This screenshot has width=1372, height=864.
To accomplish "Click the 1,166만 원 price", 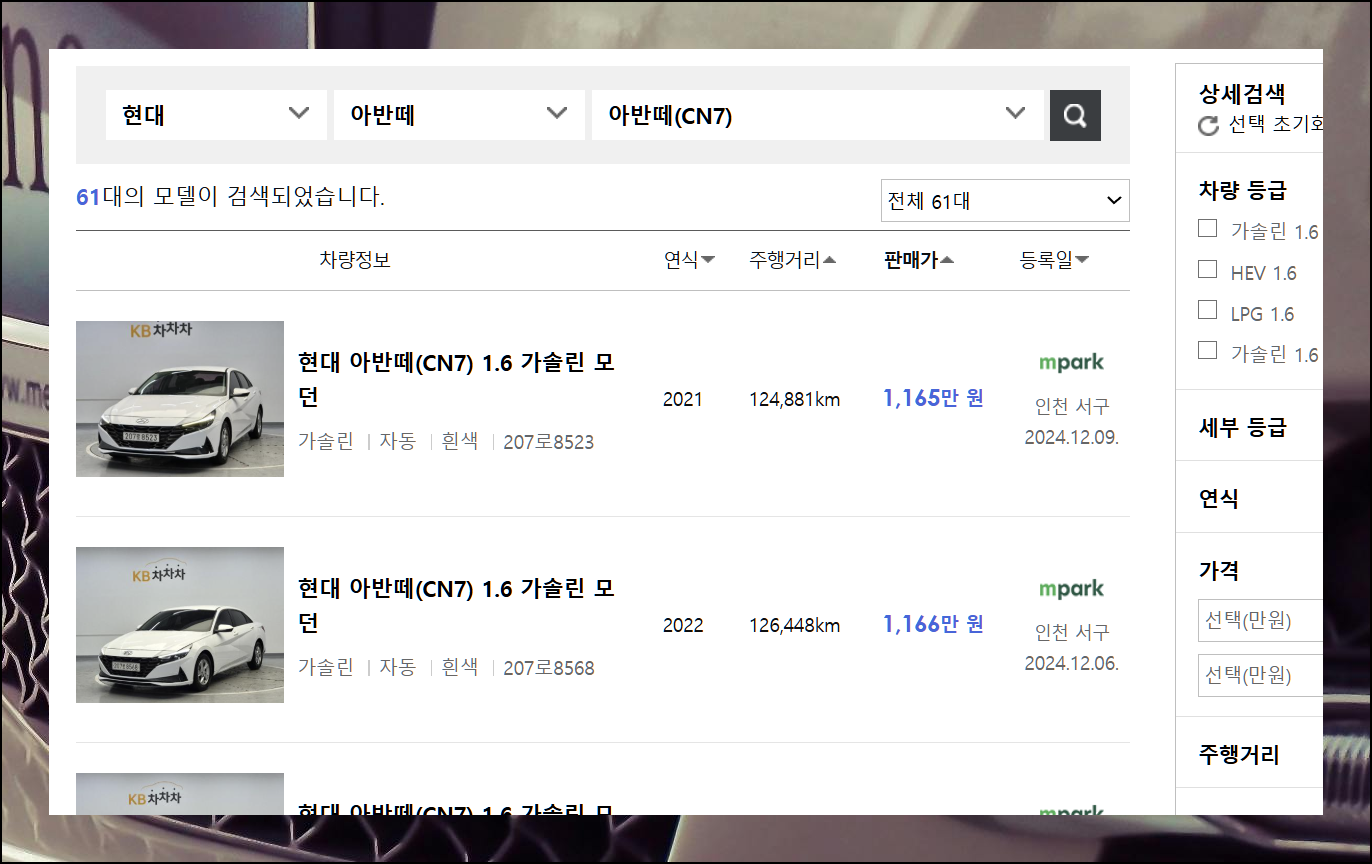I will [x=933, y=625].
